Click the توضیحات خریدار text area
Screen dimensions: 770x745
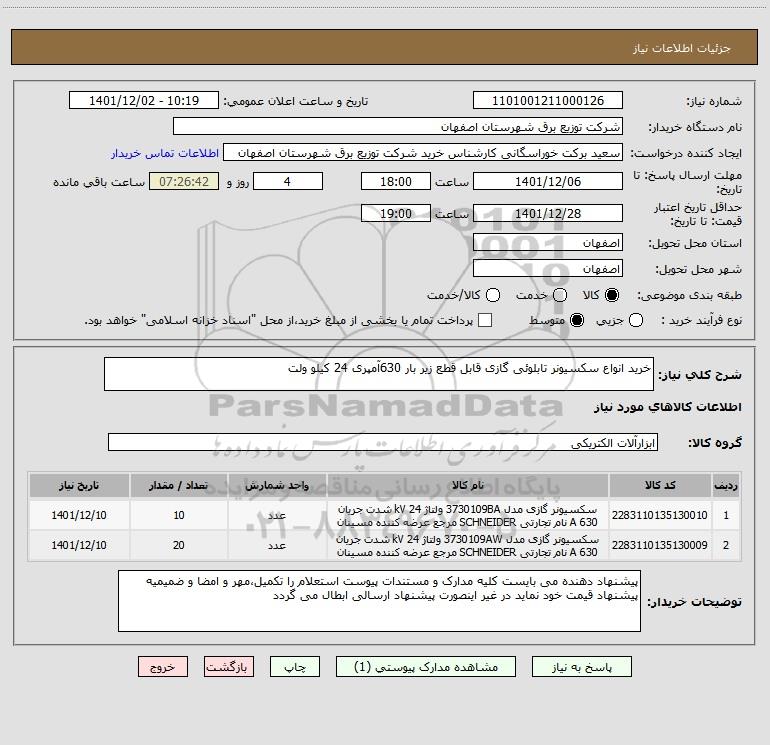coord(379,601)
